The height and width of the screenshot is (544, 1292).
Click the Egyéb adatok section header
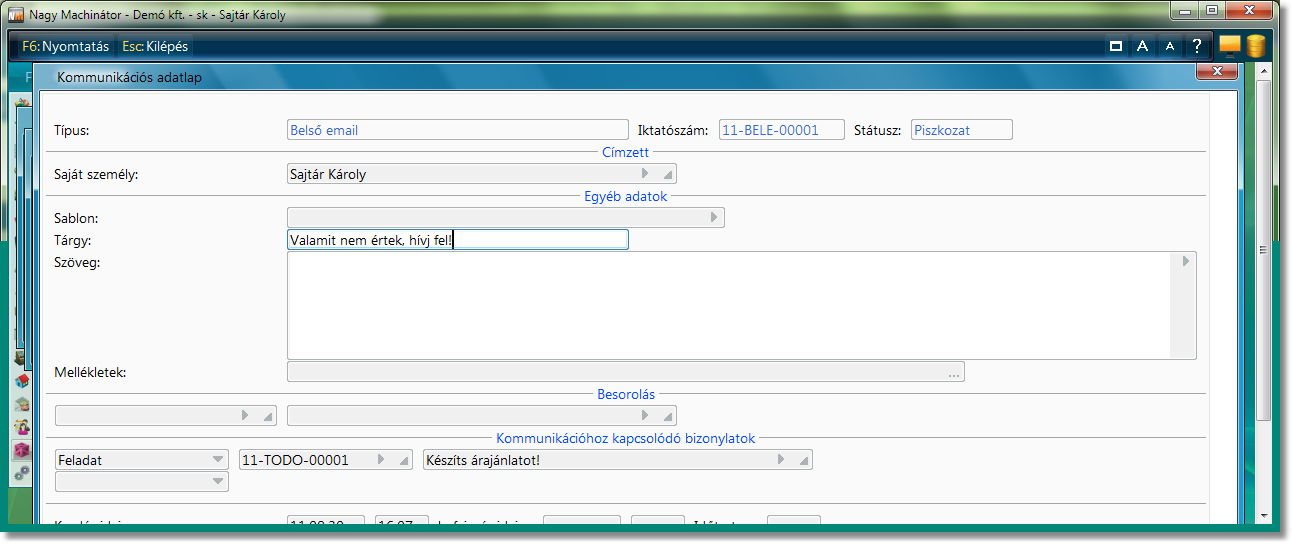pos(625,196)
